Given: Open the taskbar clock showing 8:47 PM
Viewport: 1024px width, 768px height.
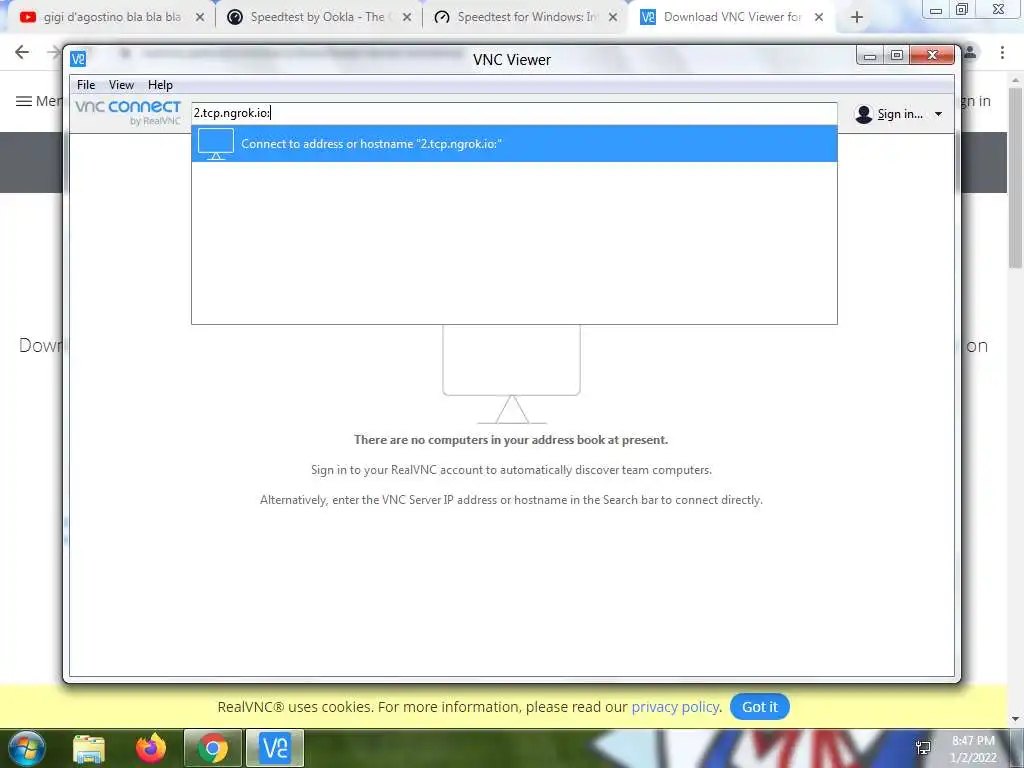Looking at the screenshot, I should (973, 749).
